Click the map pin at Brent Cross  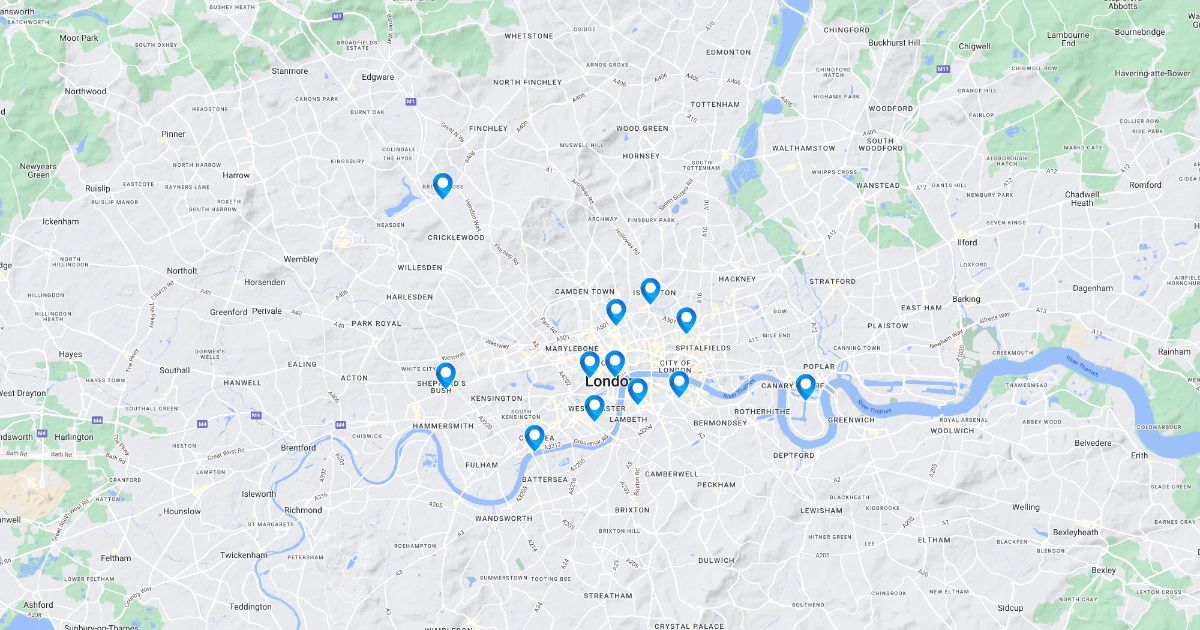442,185
